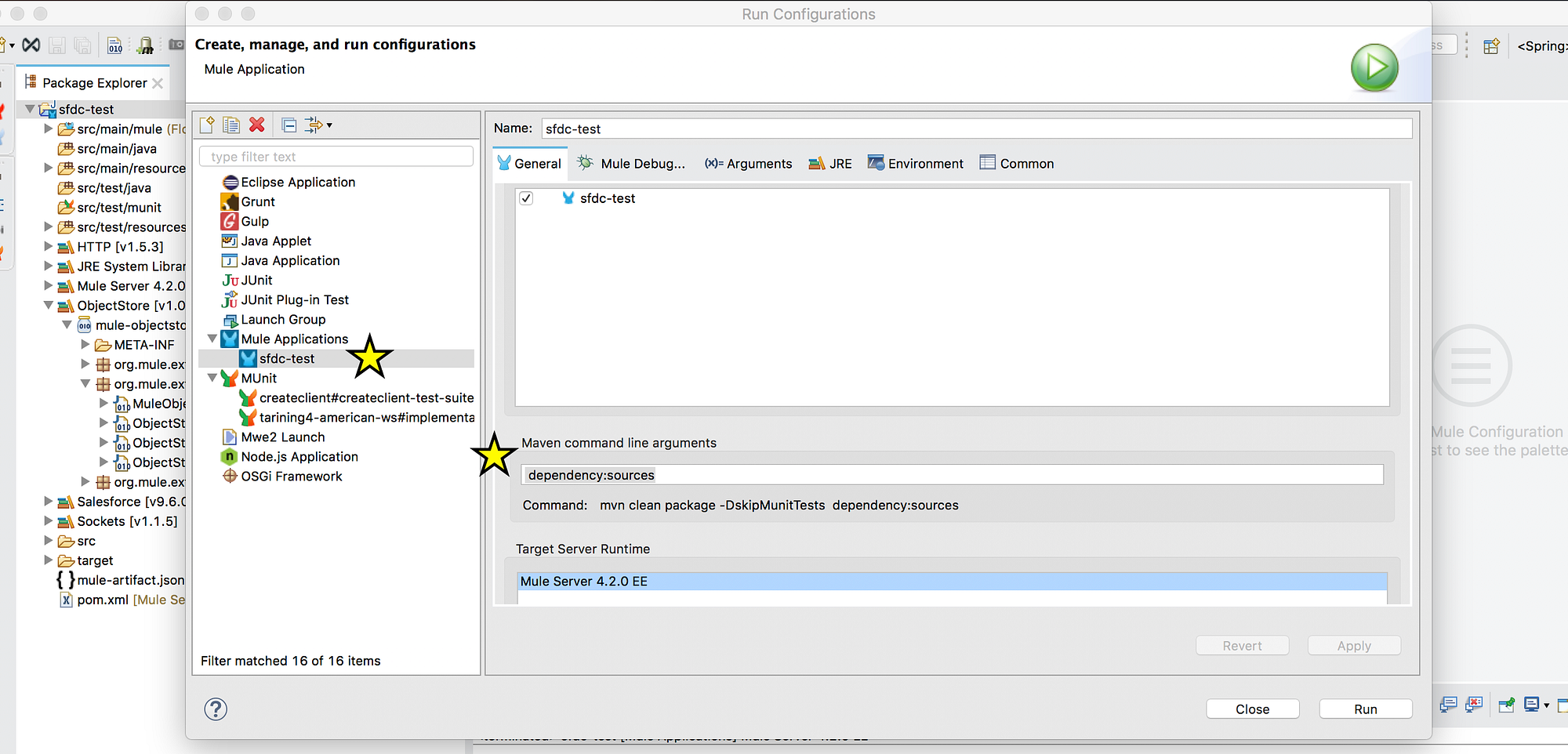The height and width of the screenshot is (754, 1568).
Task: Delete the sfdc-test configuration with red X
Action: pos(256,125)
